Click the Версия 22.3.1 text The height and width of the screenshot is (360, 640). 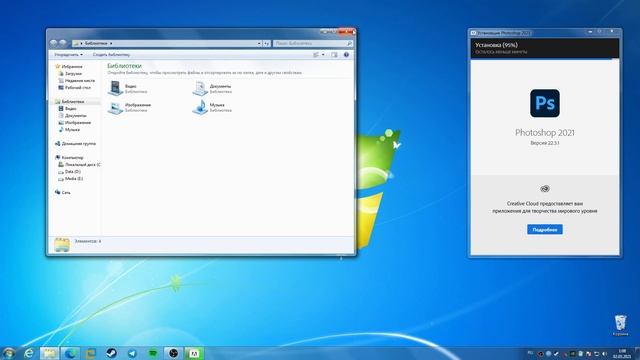[544, 143]
